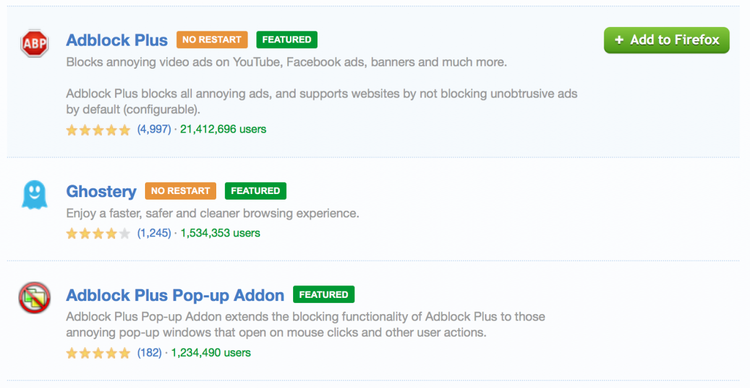Click the Ghostery four-star rating
This screenshot has height=388, width=750.
pos(98,233)
